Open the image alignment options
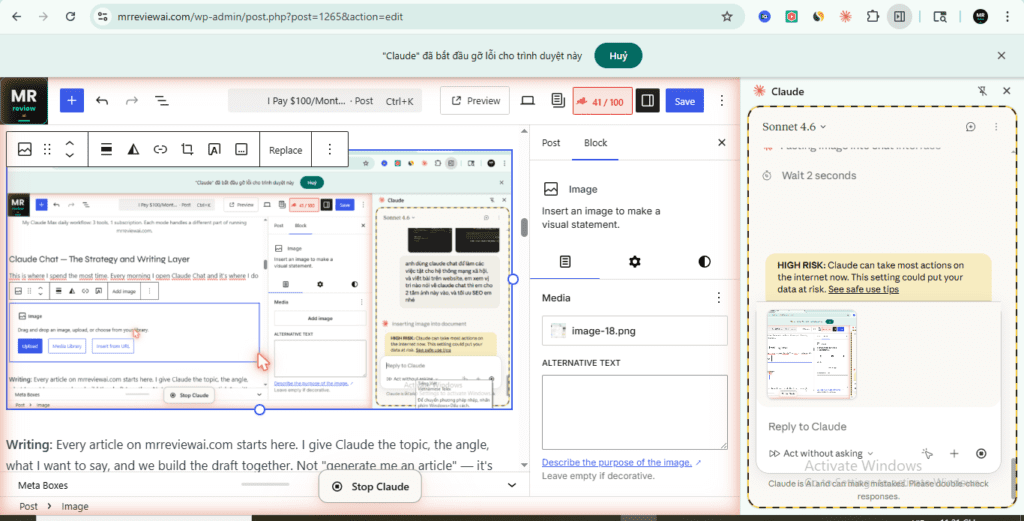The image size is (1024, 521). (x=106, y=150)
